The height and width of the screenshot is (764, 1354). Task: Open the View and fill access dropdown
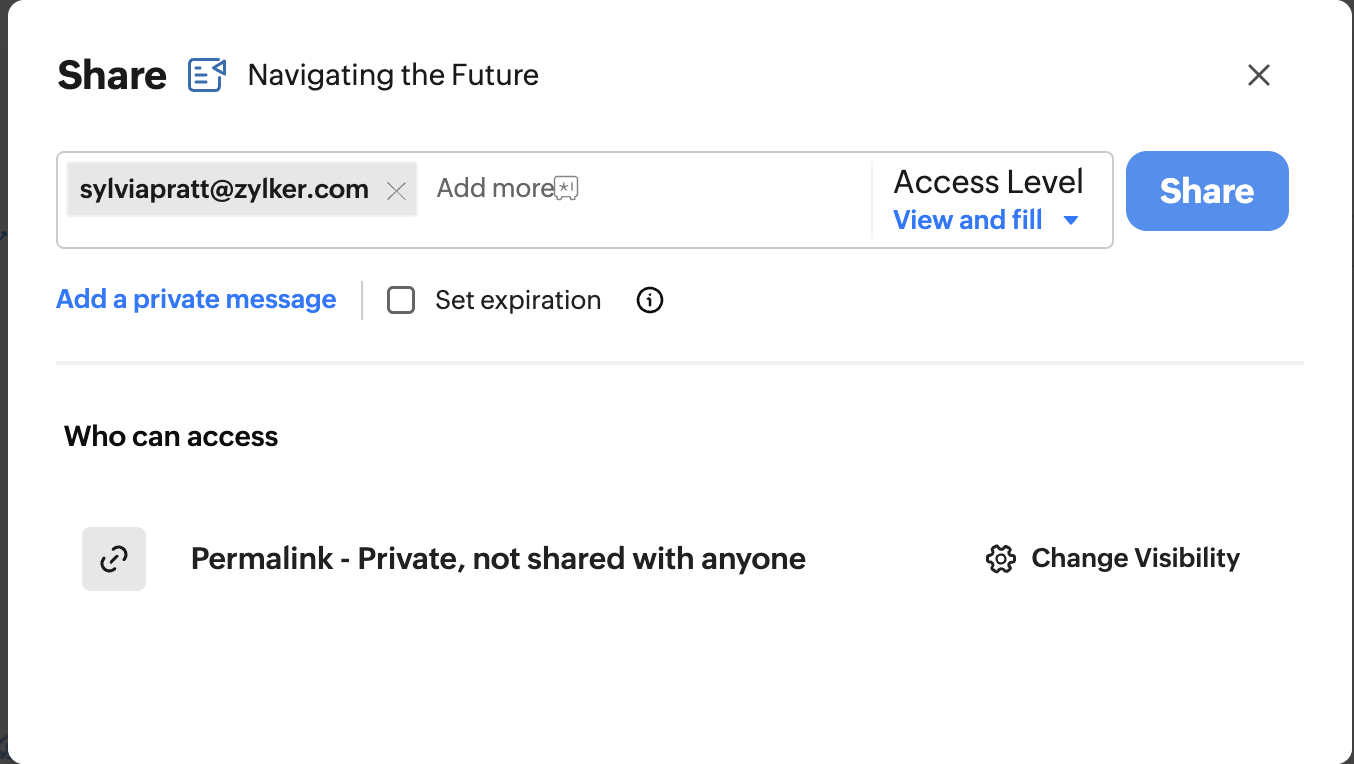point(968,220)
